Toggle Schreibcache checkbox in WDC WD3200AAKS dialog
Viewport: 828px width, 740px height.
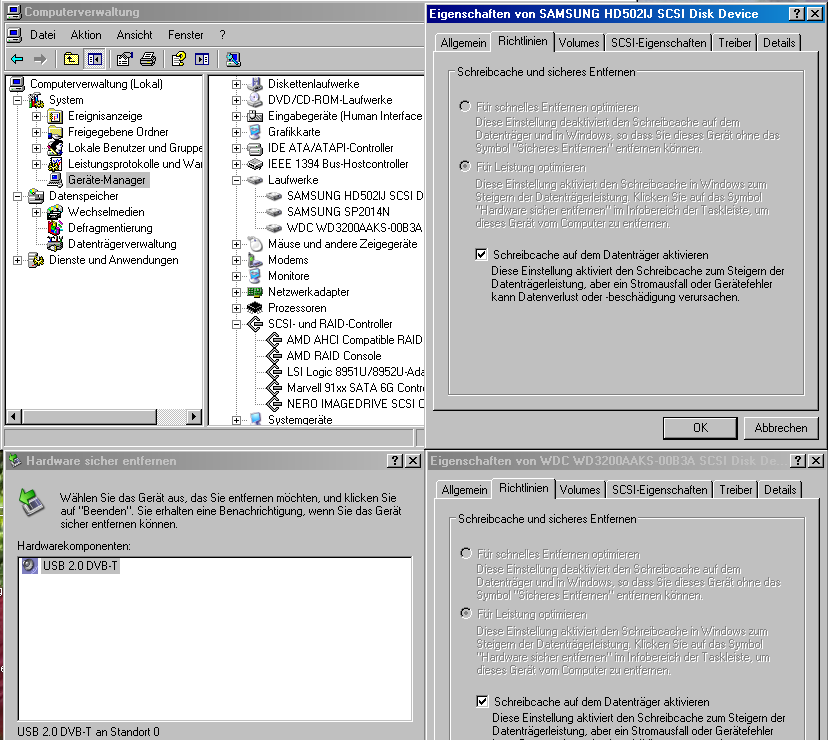482,701
